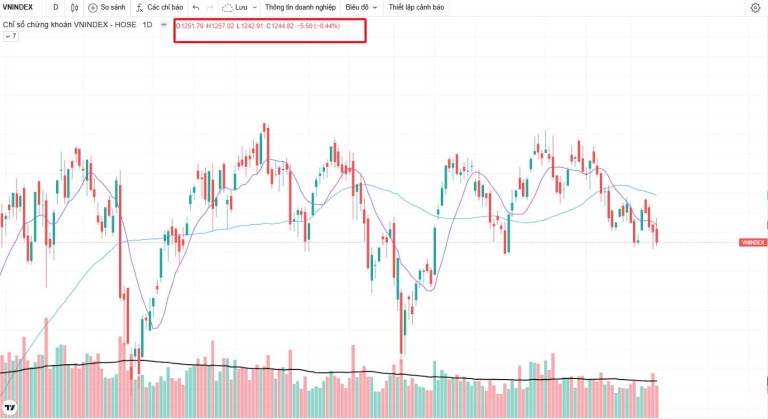Toggle the indicator legend collapse button 7
Image resolution: width=768 pixels, height=419 pixels.
coord(11,36)
